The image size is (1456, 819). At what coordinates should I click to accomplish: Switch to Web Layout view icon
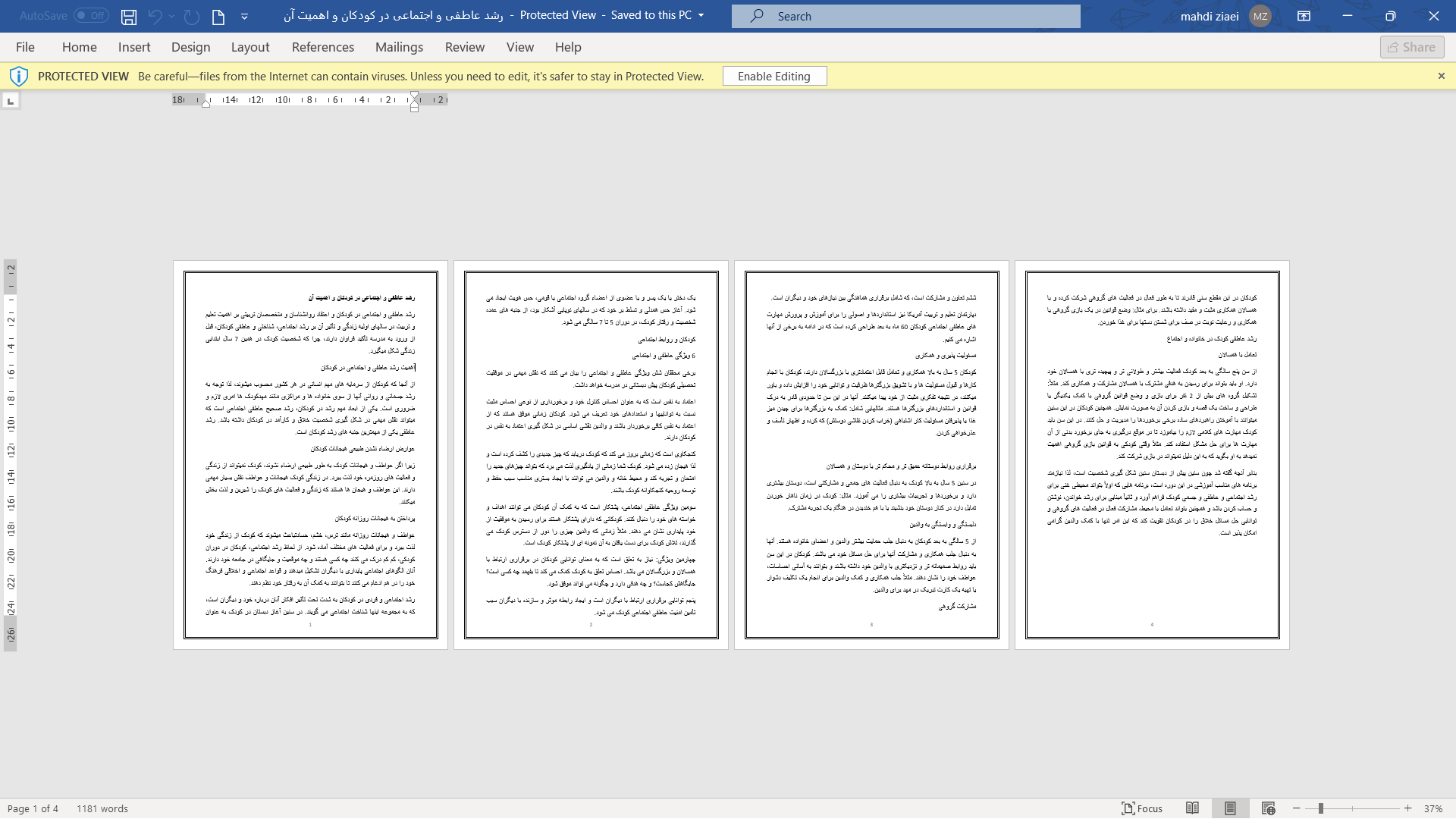(x=1268, y=808)
